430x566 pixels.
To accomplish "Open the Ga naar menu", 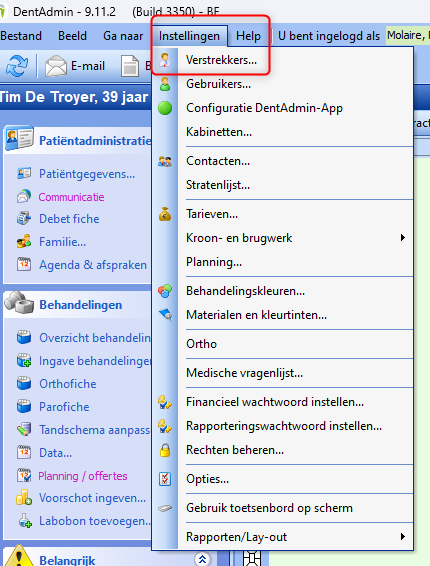I will (x=123, y=36).
